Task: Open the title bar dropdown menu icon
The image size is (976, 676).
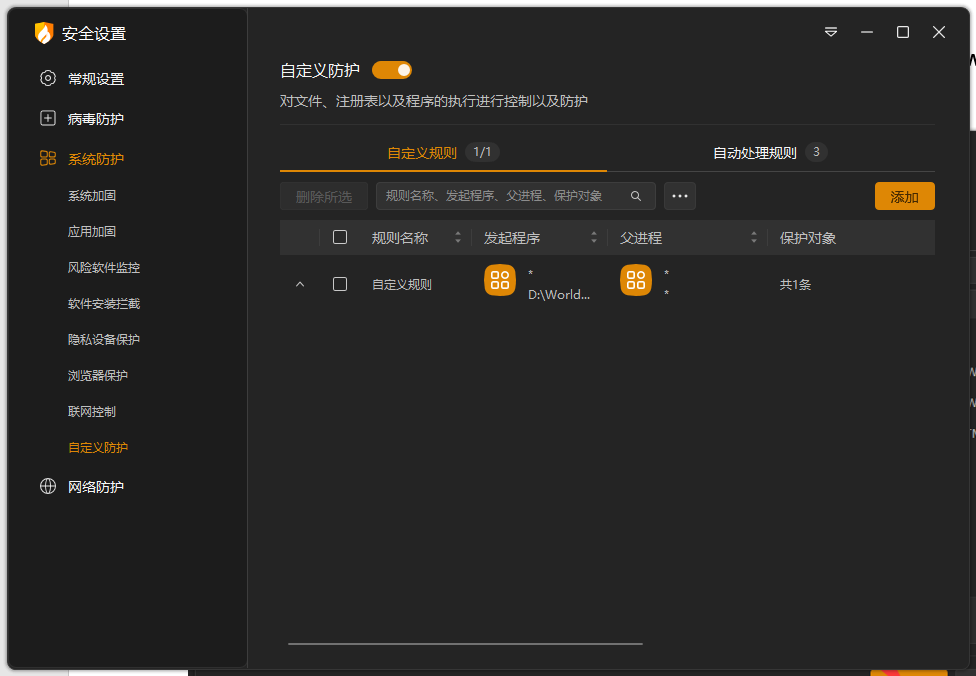Action: 831,32
